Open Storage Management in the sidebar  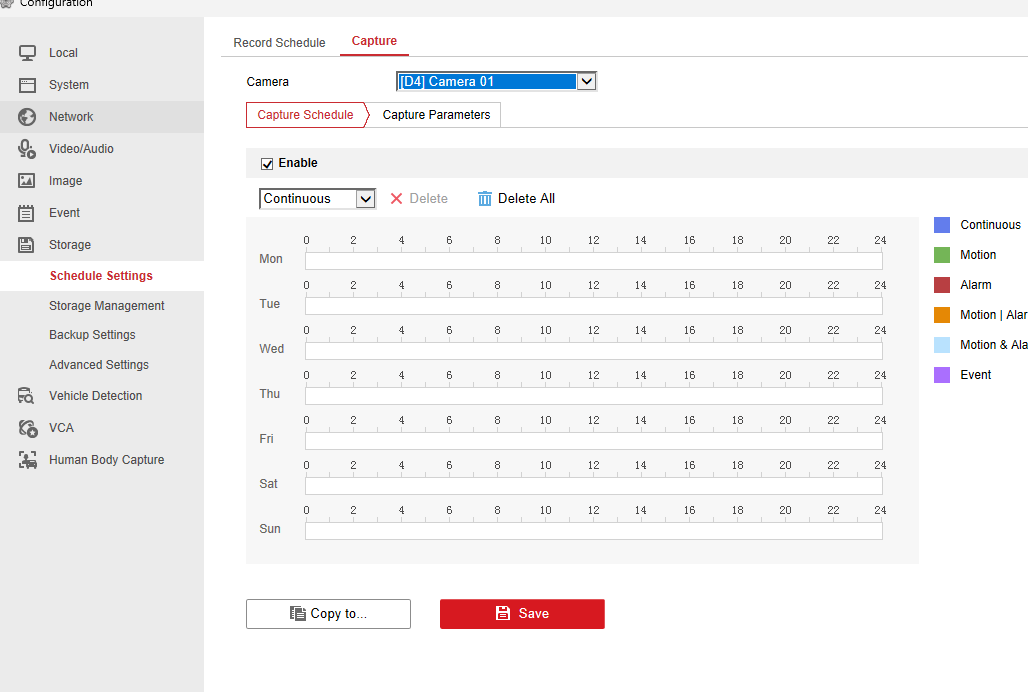(x=106, y=306)
